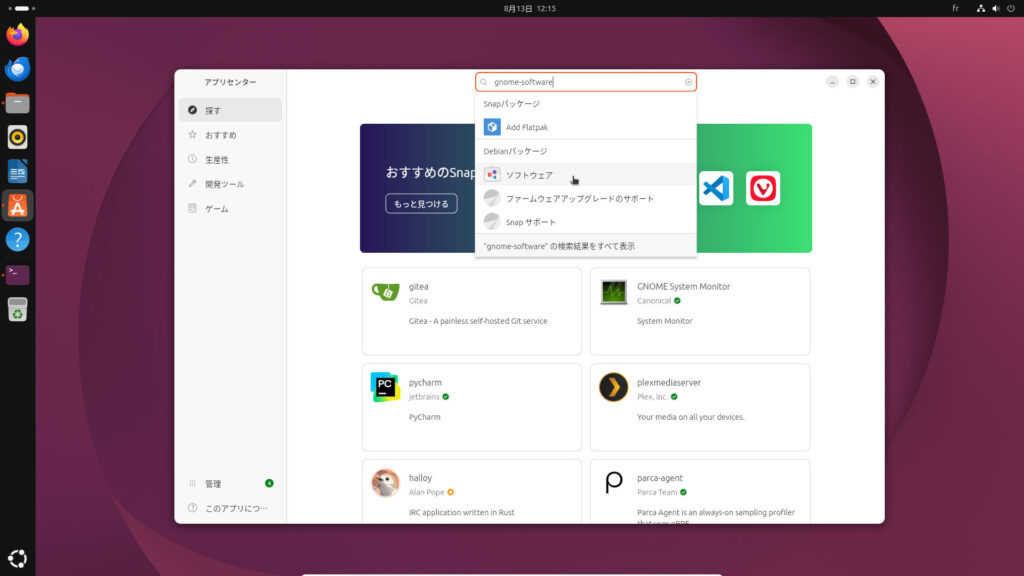This screenshot has width=1024, height=576.
Task: Open the Trash dock icon
Action: (x=18, y=309)
